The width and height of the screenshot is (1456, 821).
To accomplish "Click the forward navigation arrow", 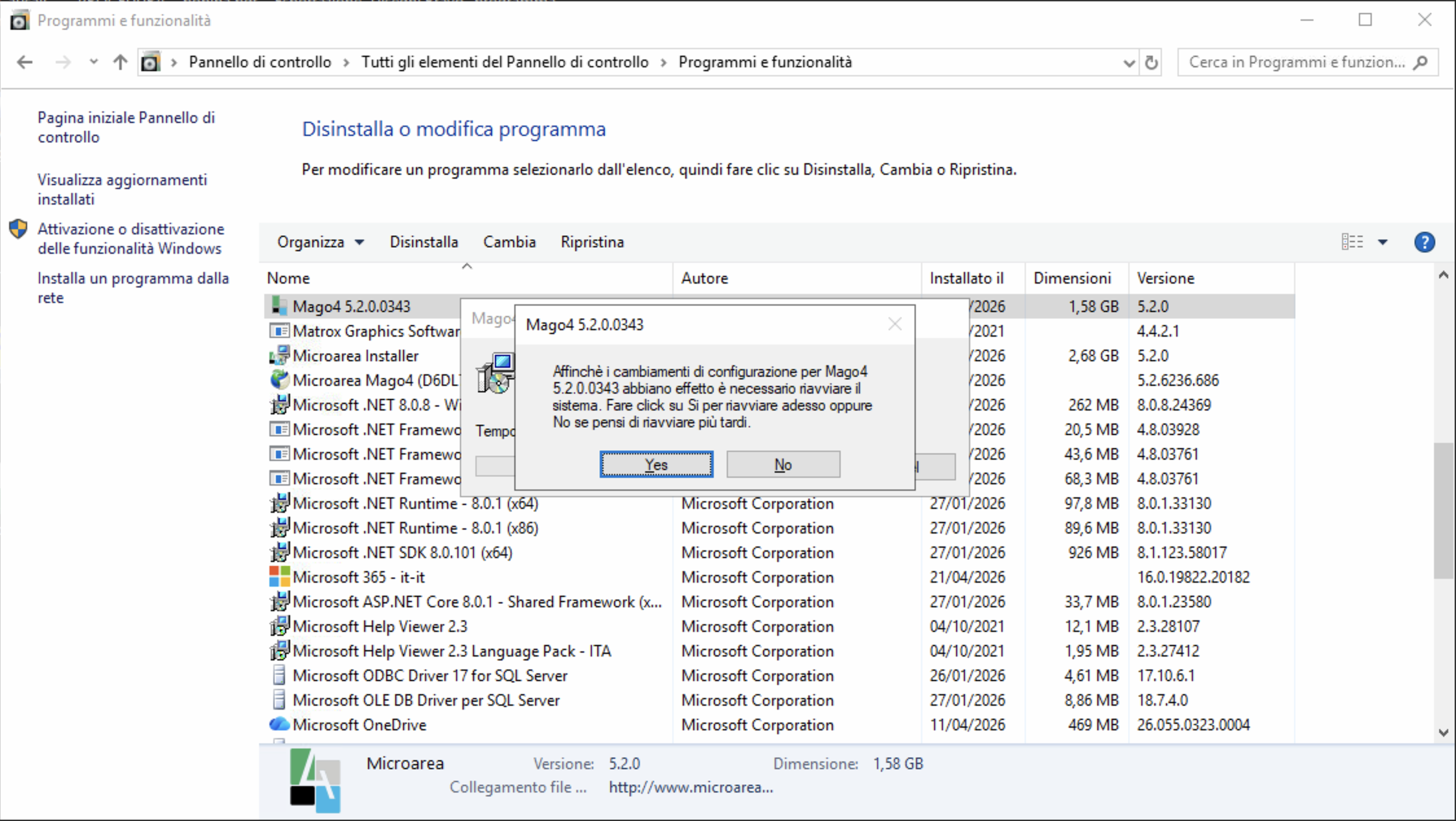I will point(63,62).
